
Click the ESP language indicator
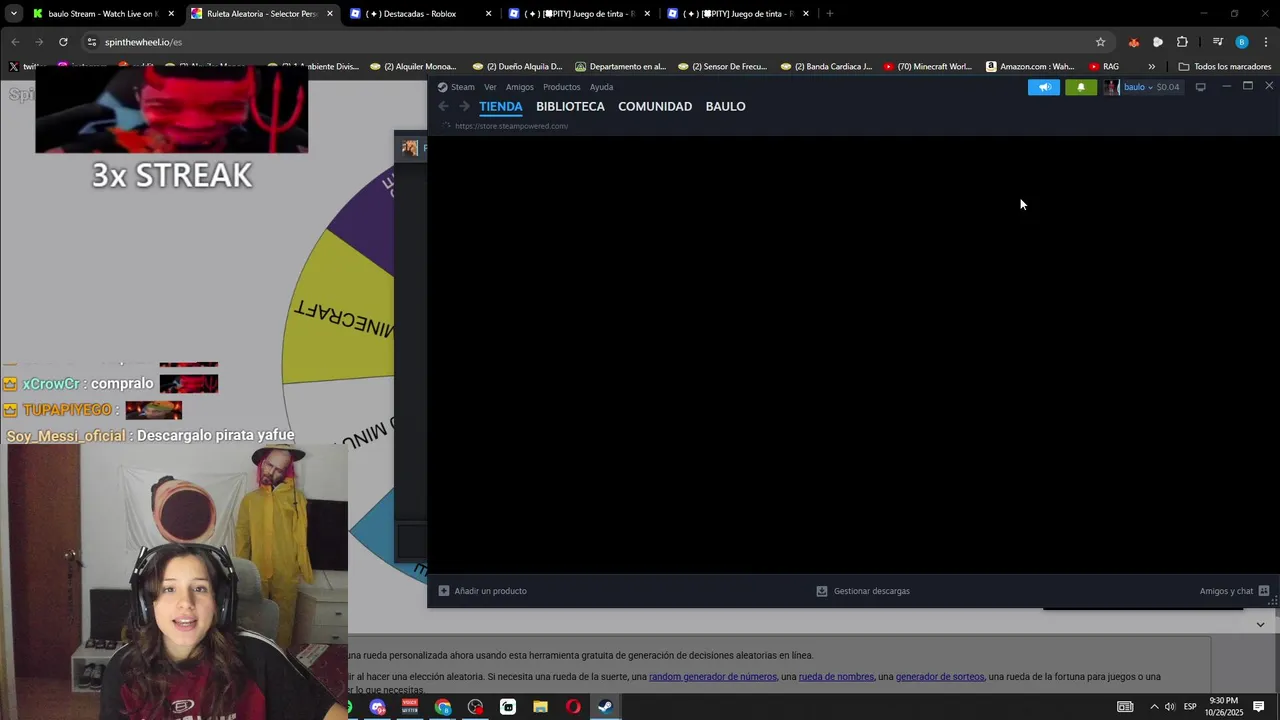(x=1190, y=707)
